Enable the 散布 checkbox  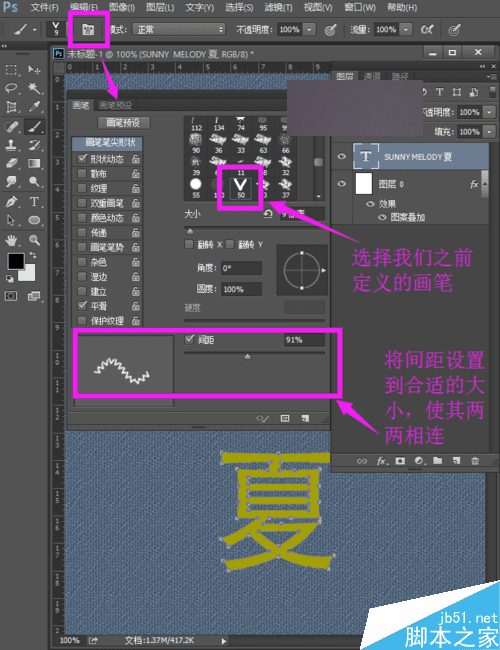82,173
